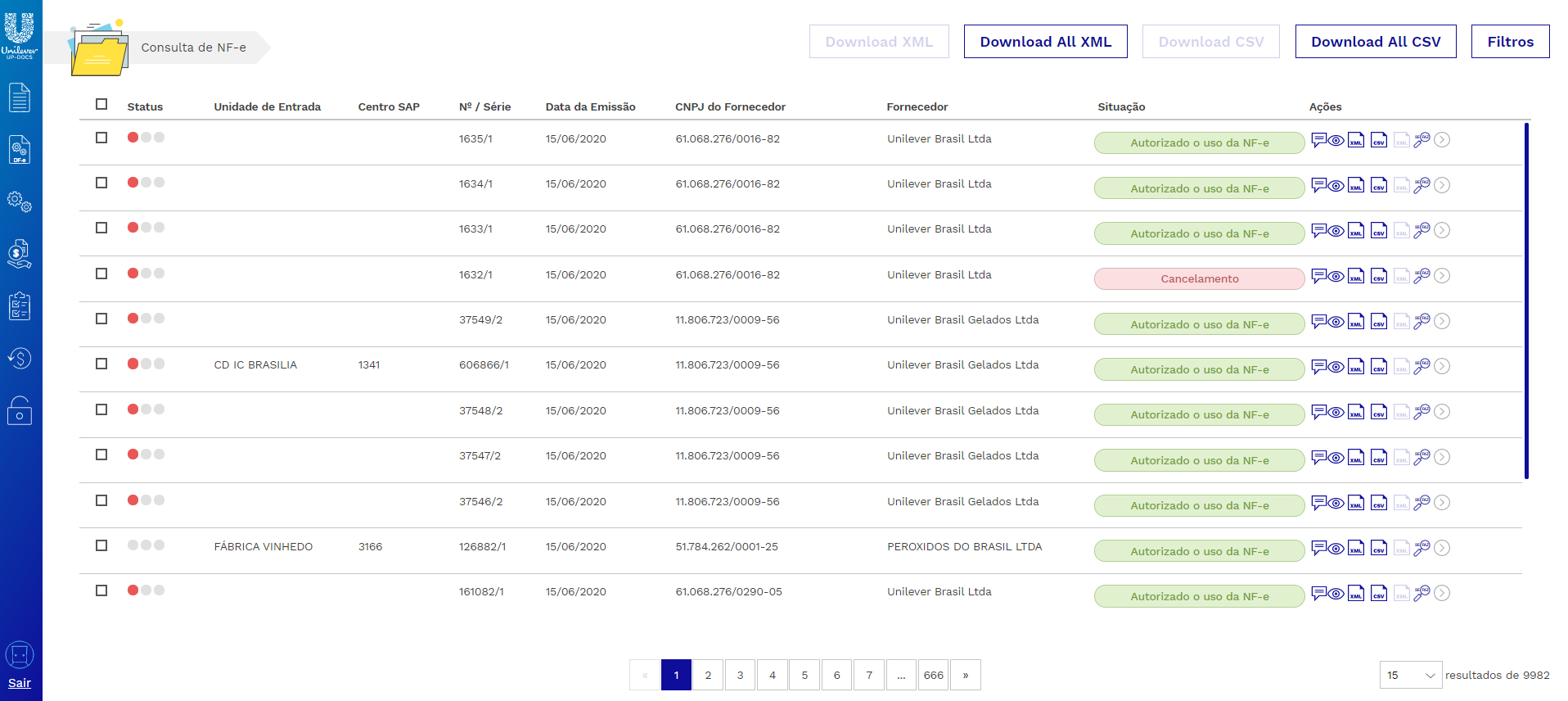Click the Unilever UP-DOCS logo
The height and width of the screenshot is (701, 1568).
[x=20, y=36]
